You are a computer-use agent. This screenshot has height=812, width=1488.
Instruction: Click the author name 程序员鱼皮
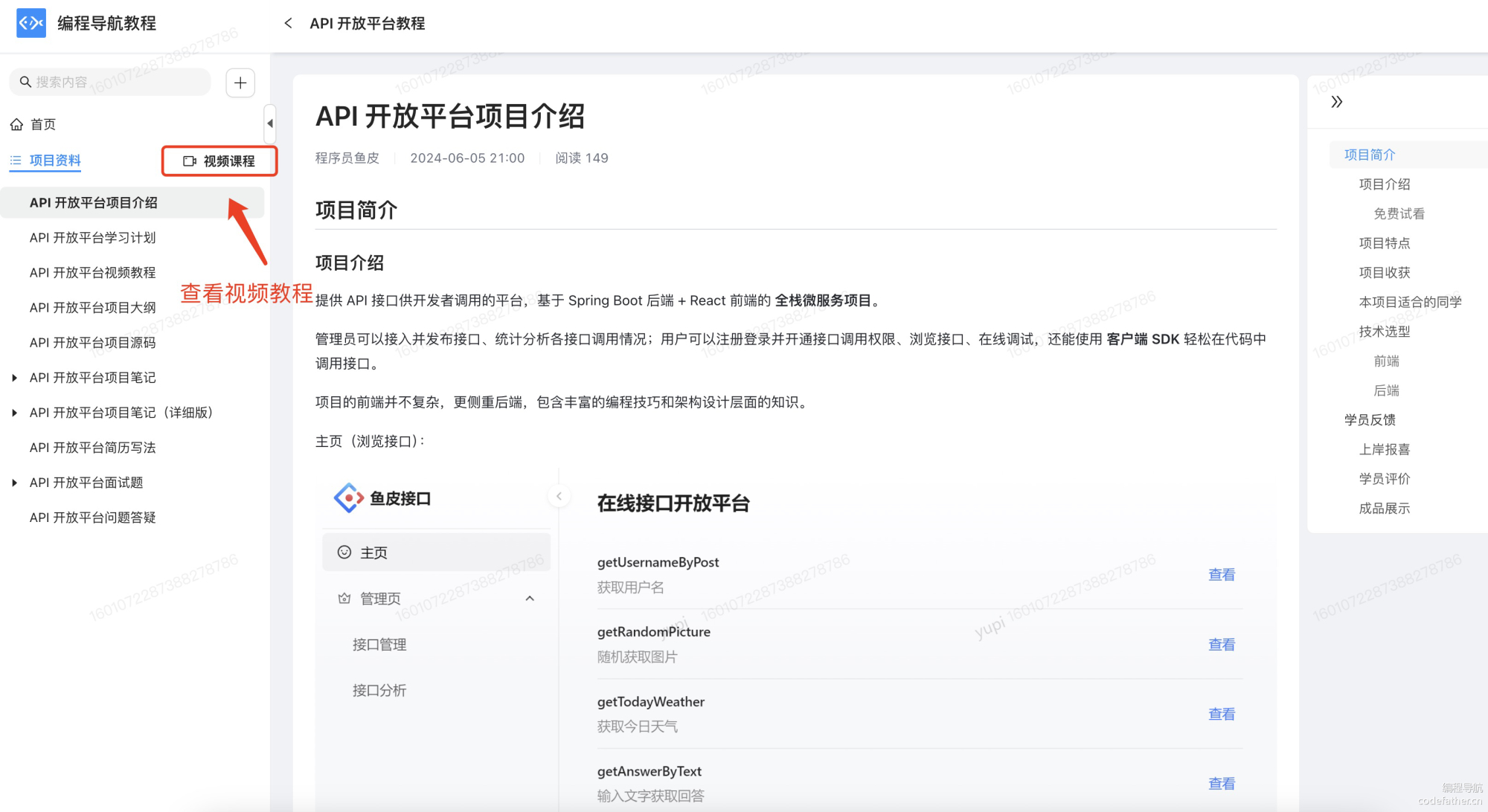347,158
